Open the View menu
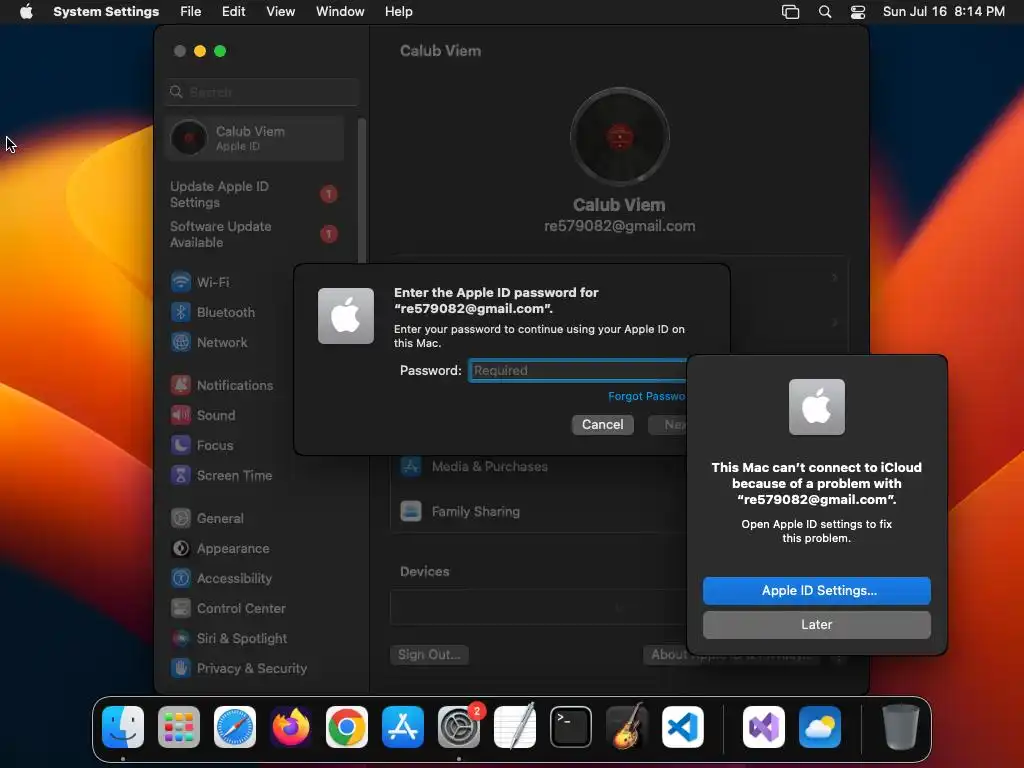The image size is (1024, 768). pos(280,12)
